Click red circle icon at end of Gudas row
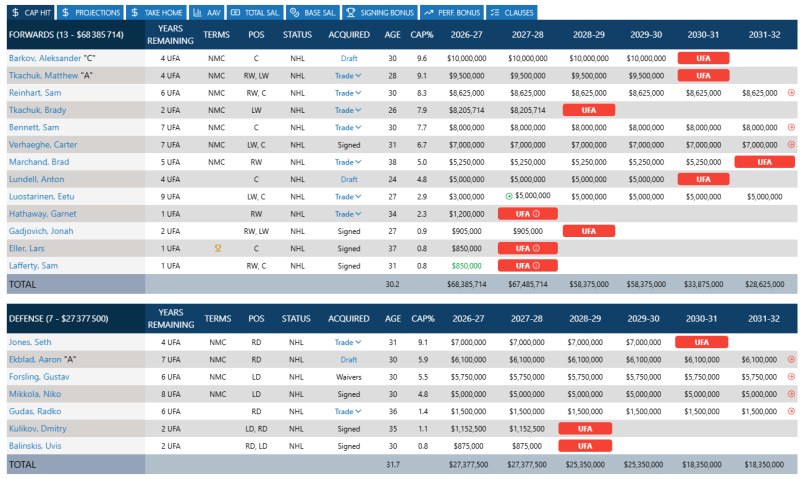The image size is (800, 479). (791, 411)
